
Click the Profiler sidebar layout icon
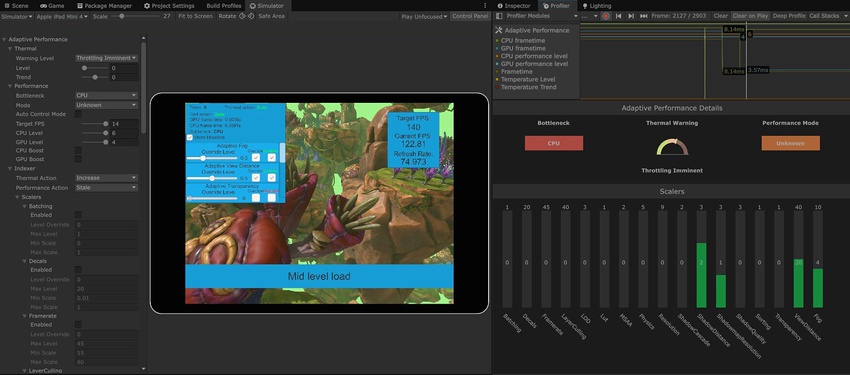pos(499,16)
